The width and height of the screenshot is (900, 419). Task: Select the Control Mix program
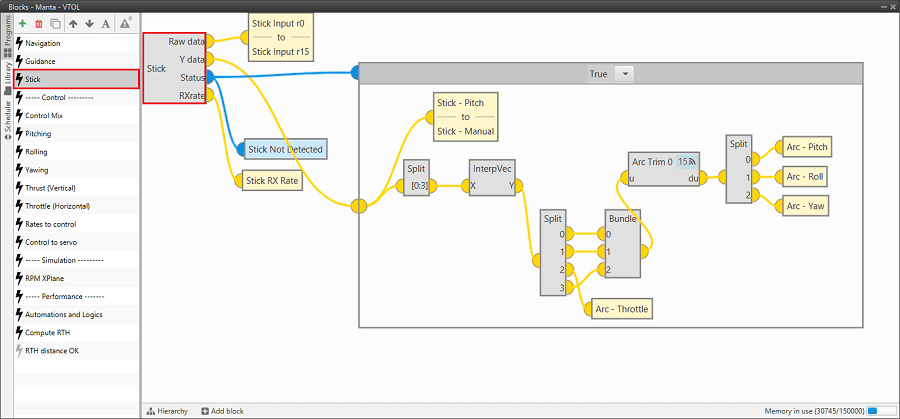pyautogui.click(x=45, y=115)
